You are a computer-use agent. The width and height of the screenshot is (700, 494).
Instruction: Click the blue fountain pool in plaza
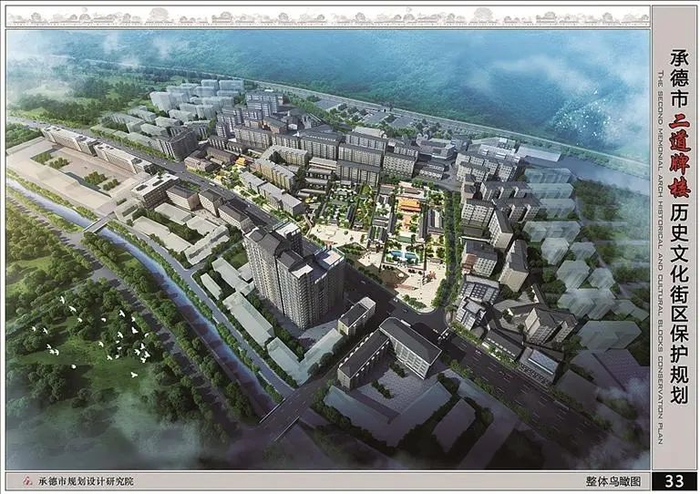point(402,256)
